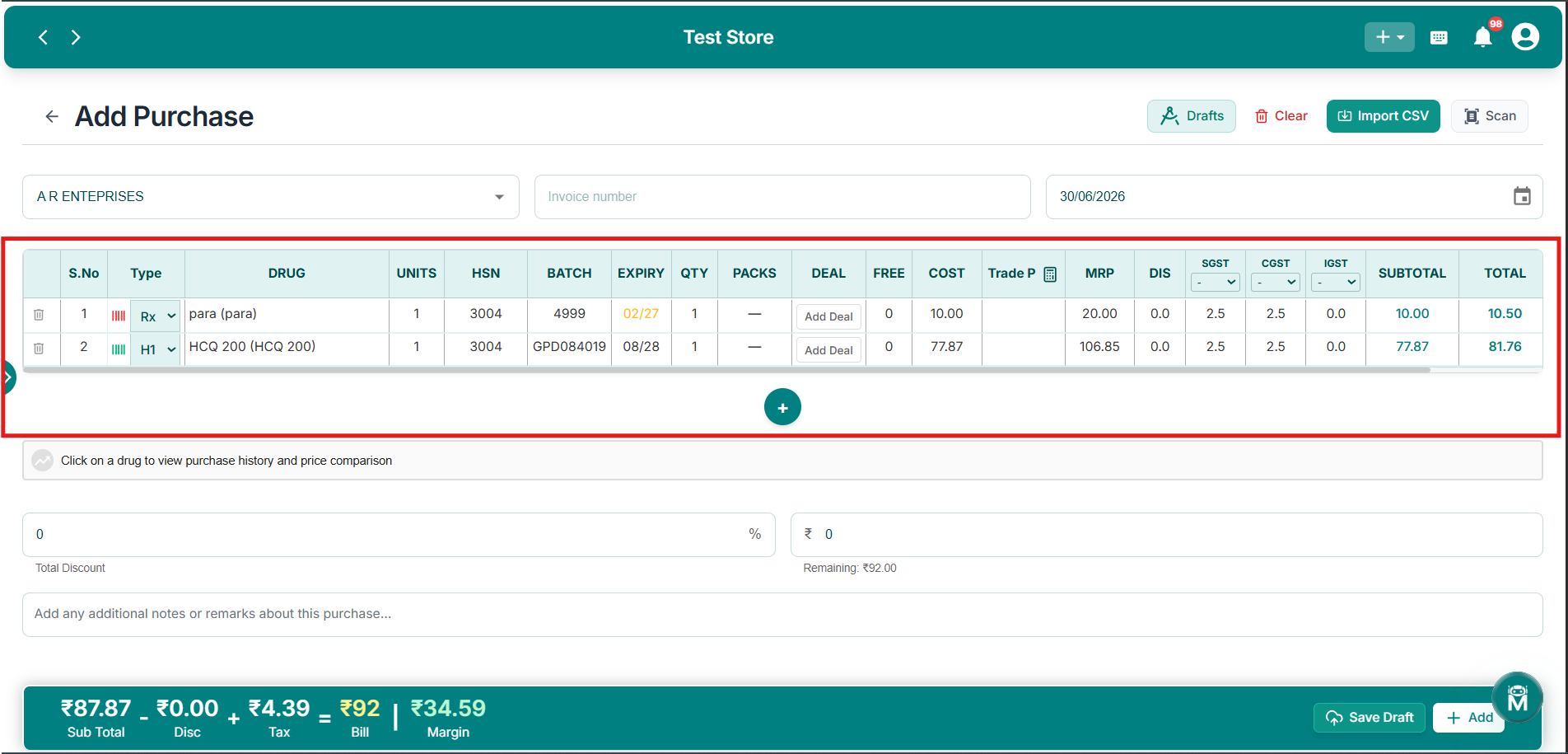Viewport: 1568px width, 754px height.
Task: Go back using the left chevron in header
Action: tap(43, 37)
